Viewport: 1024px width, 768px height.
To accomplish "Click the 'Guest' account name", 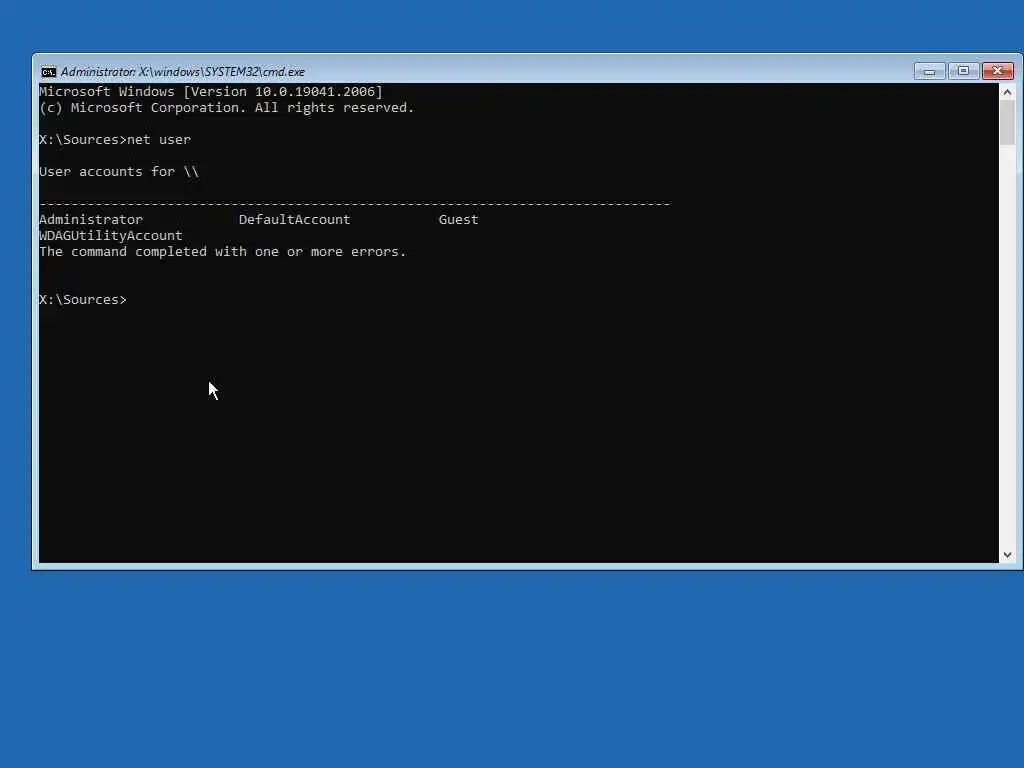I will tap(458, 219).
